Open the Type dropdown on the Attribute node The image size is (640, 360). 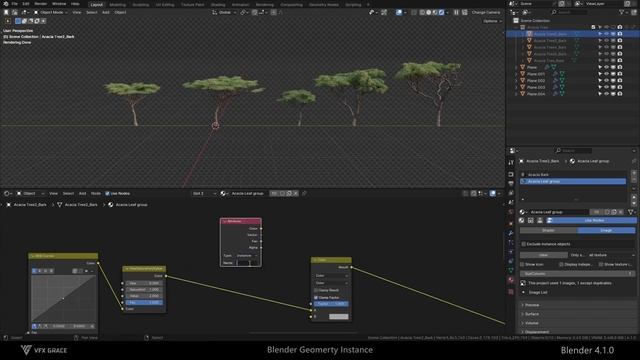(x=247, y=256)
